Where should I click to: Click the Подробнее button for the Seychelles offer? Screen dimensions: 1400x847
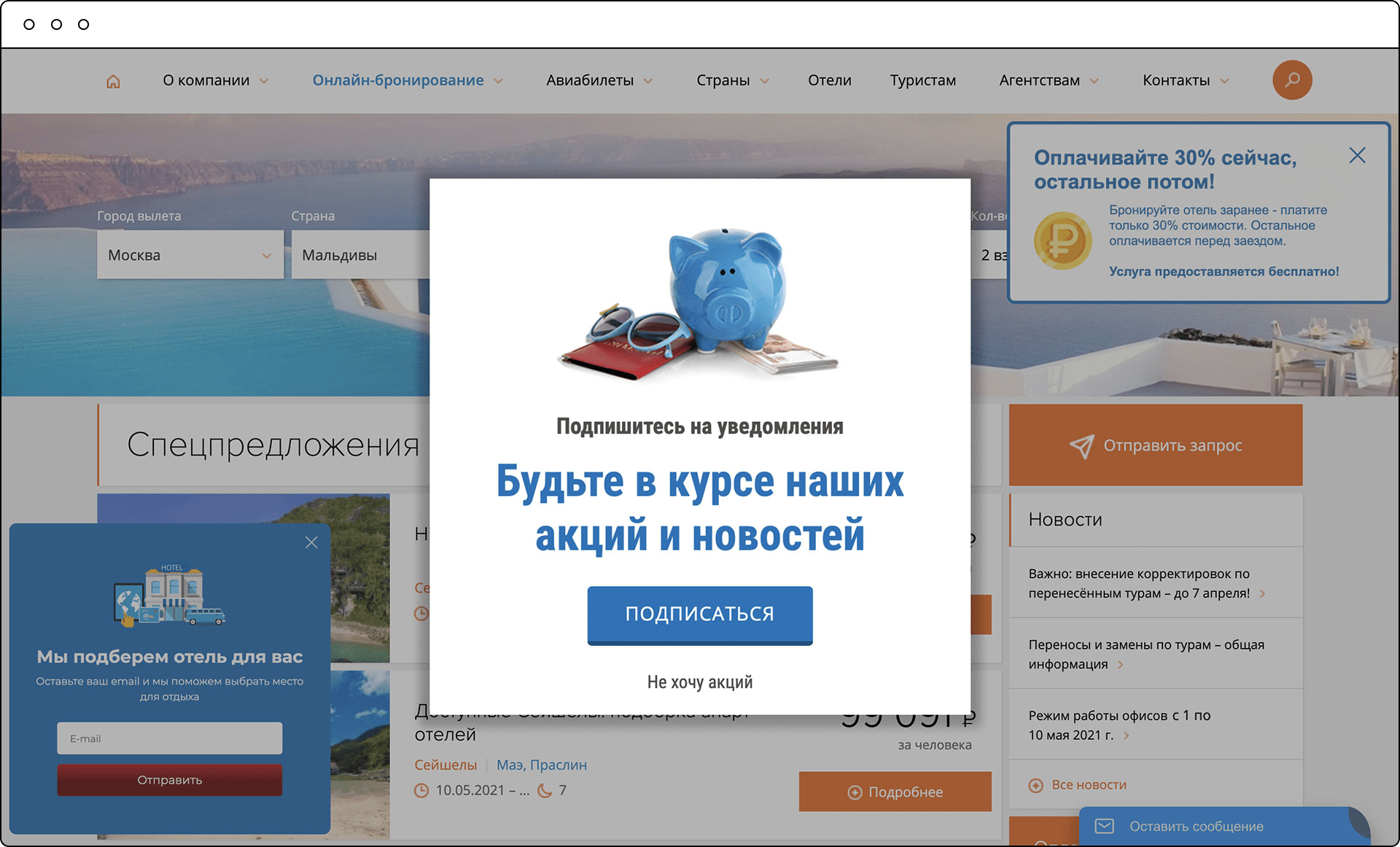[895, 792]
